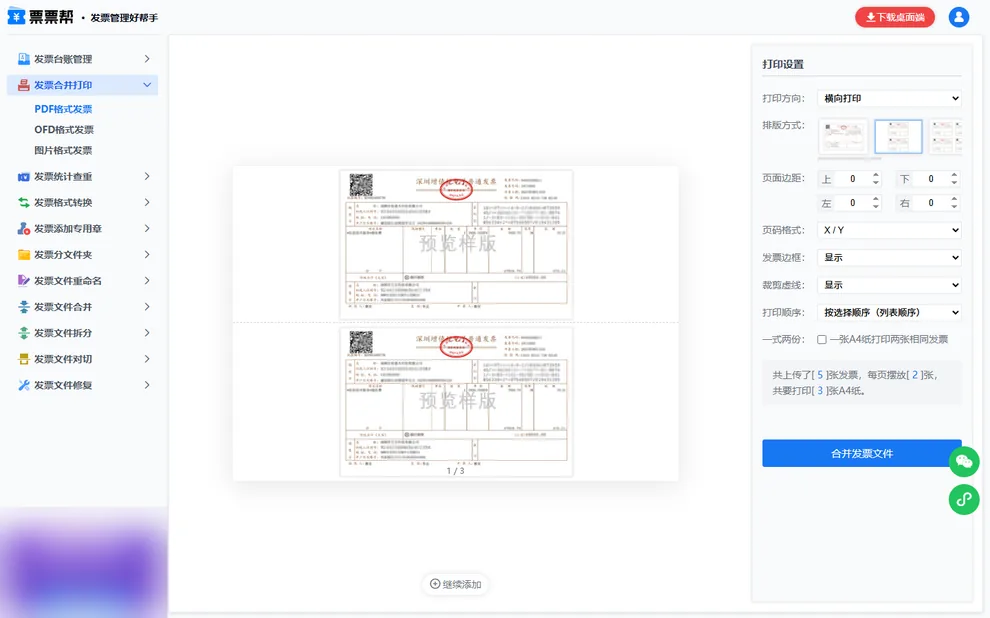This screenshot has height=618, width=990.
Task: Click the 票票帮 logo icon
Action: click(x=16, y=16)
